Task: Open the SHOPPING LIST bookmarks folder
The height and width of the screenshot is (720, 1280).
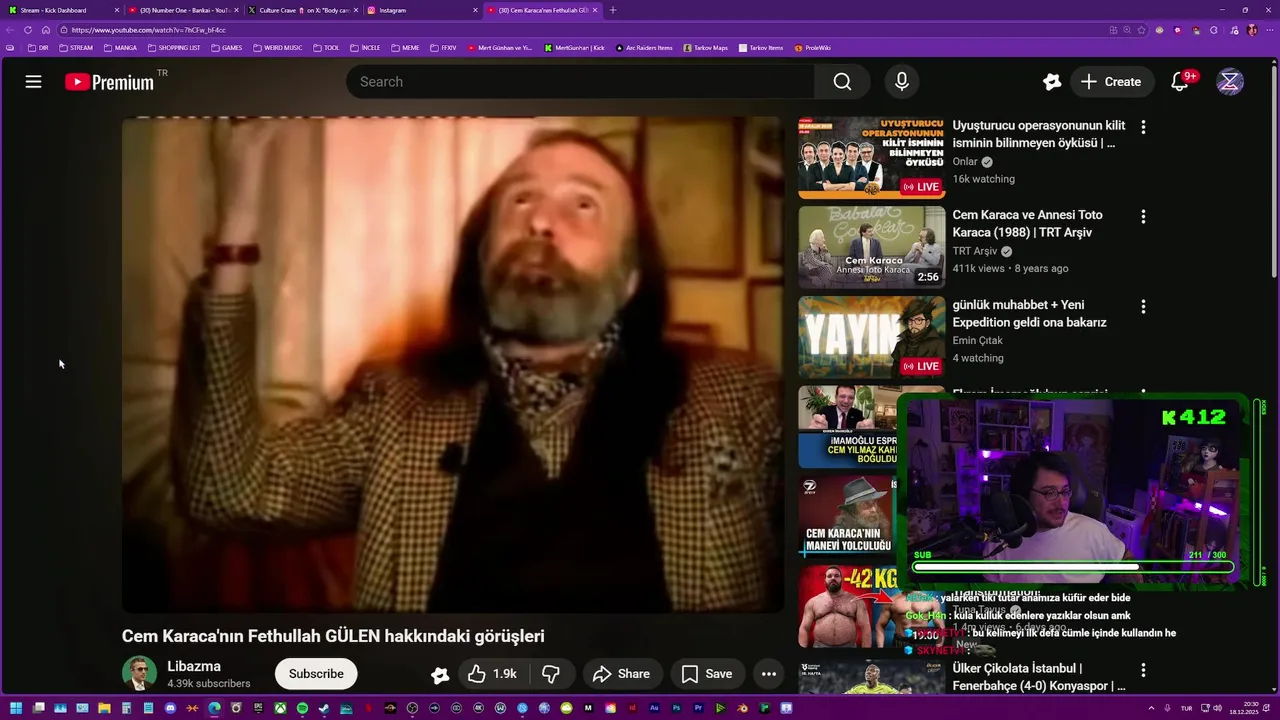Action: (x=174, y=47)
